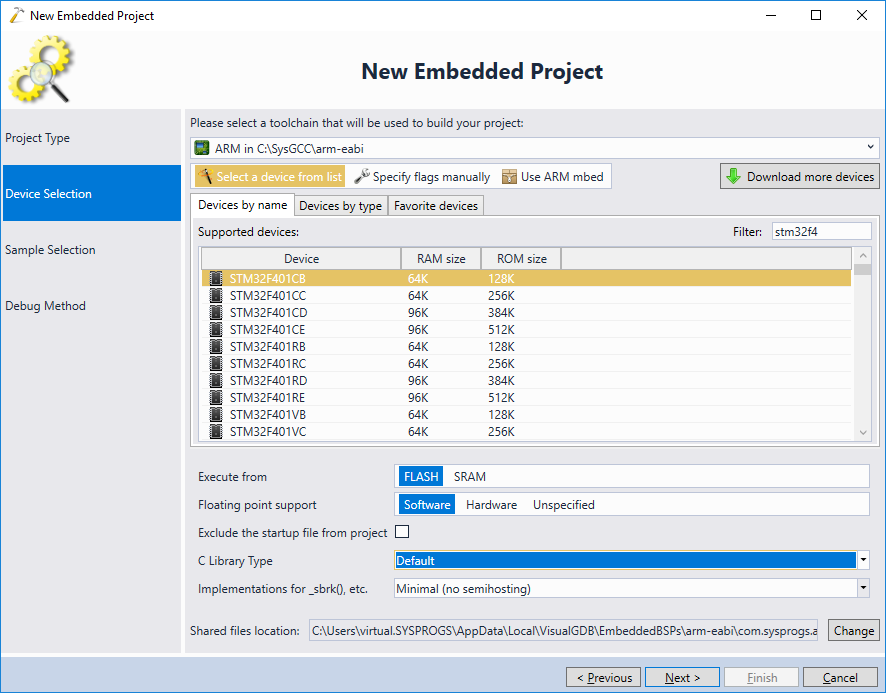The height and width of the screenshot is (693, 886).
Task: Open the toolchain selection dropdown
Action: 870,148
